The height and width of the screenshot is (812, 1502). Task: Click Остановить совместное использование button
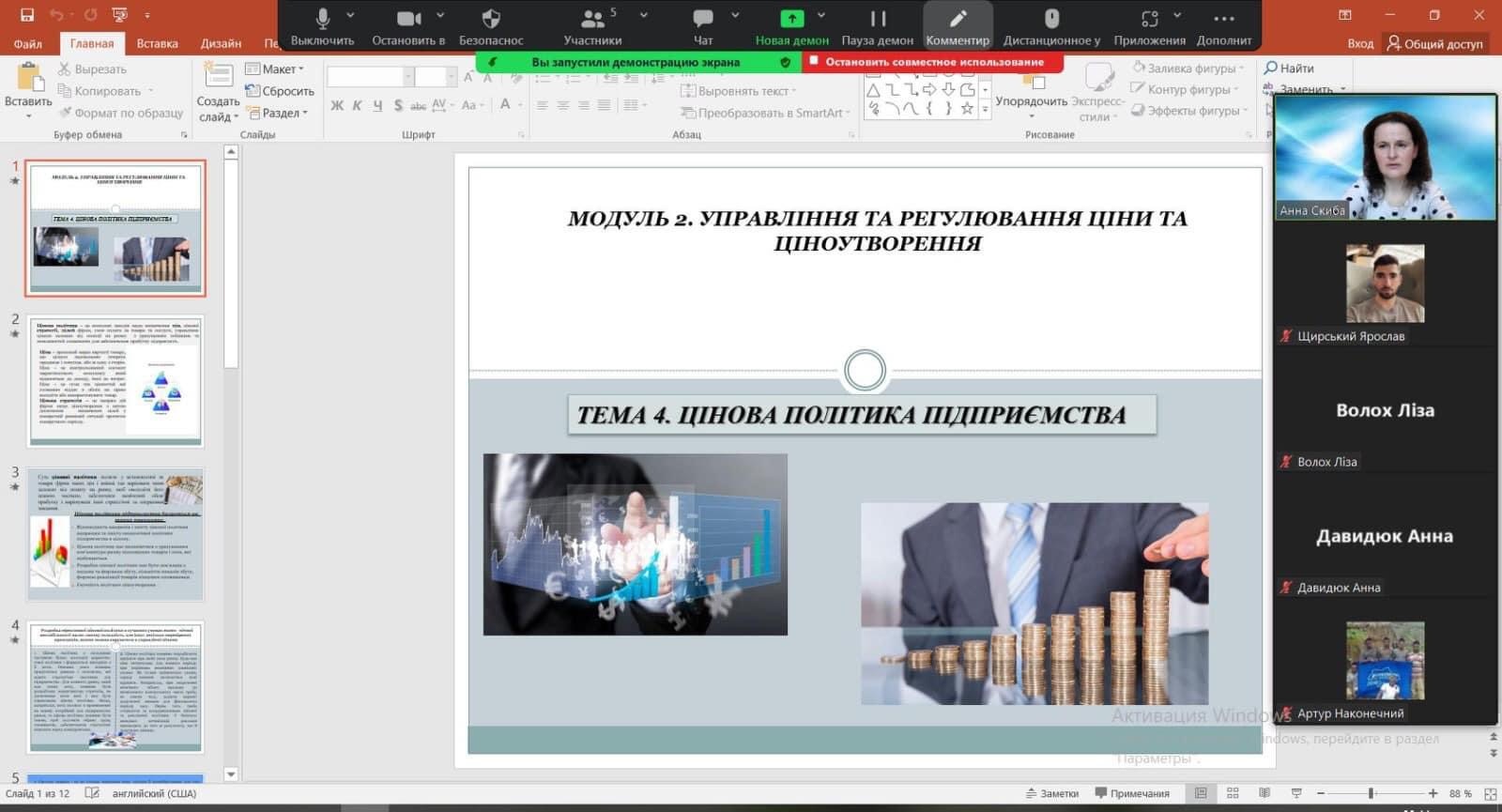tap(933, 62)
